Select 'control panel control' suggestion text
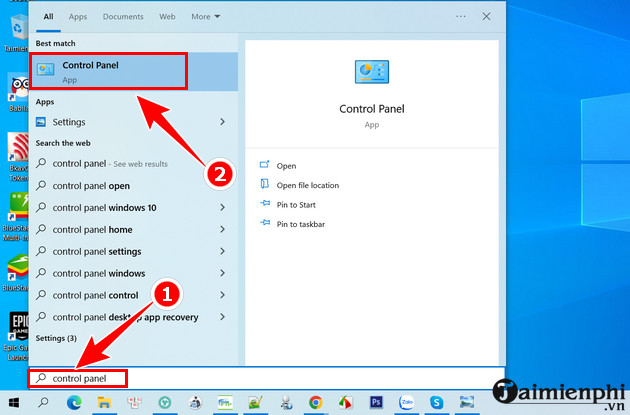 pyautogui.click(x=96, y=295)
